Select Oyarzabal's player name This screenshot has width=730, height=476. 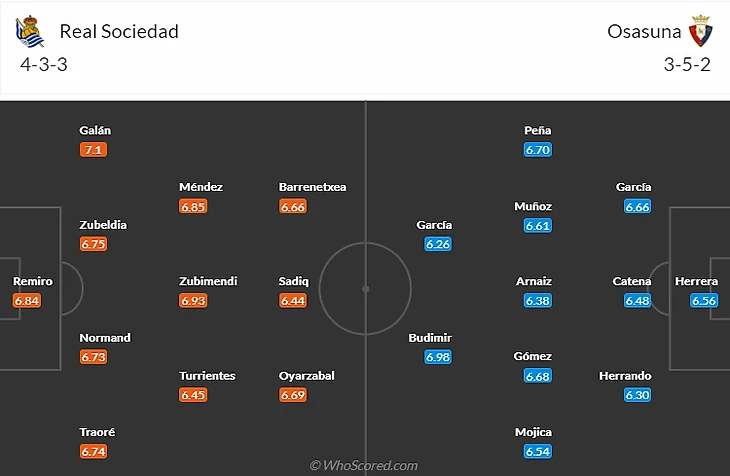(x=307, y=376)
